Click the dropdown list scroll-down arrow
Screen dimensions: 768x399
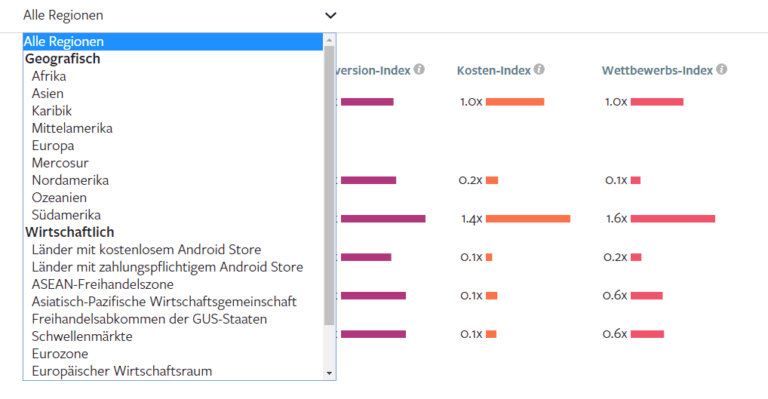pos(329,374)
